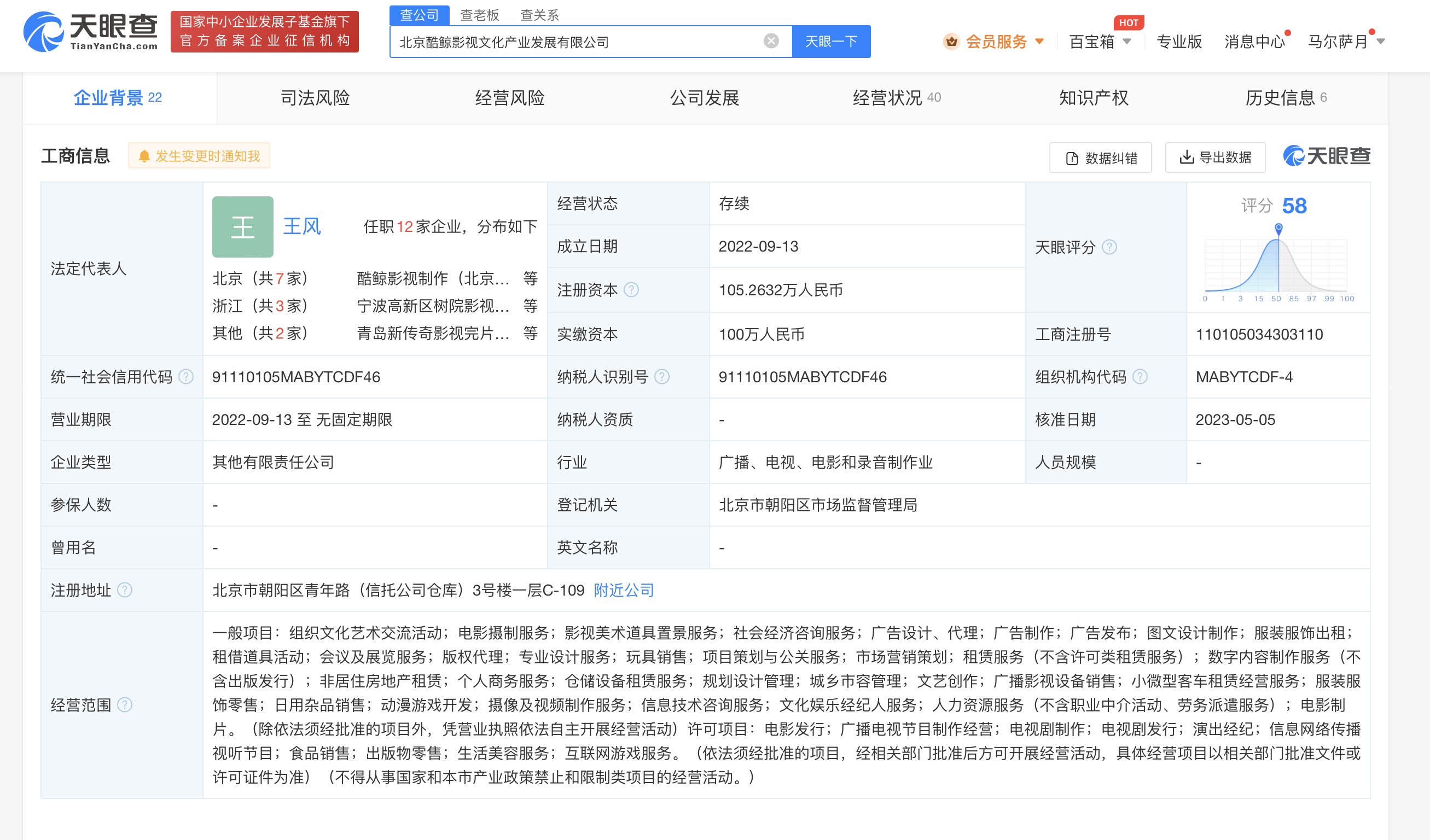Open the 经营状况 tab
The height and width of the screenshot is (840, 1430).
click(897, 97)
